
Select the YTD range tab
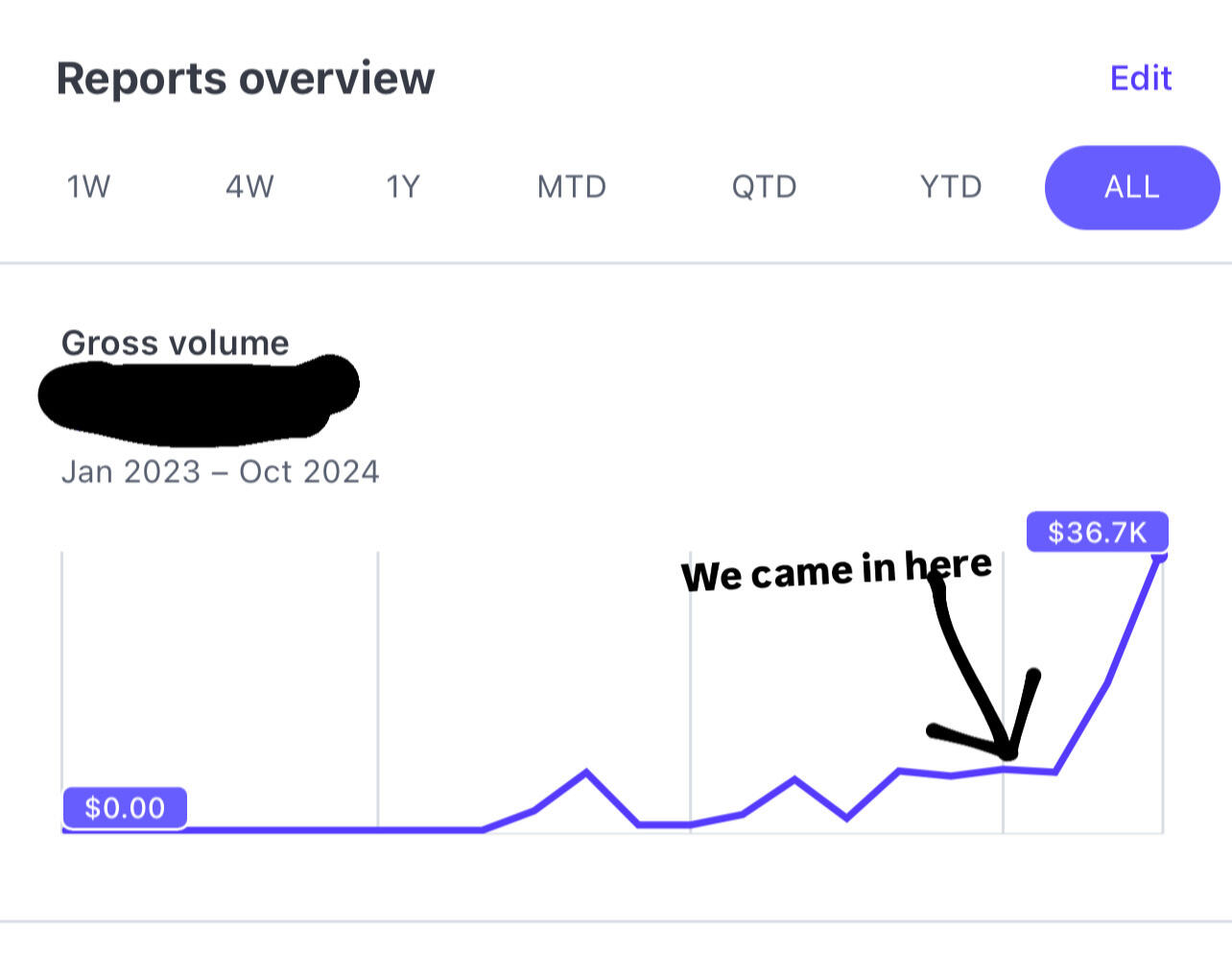pos(951,186)
